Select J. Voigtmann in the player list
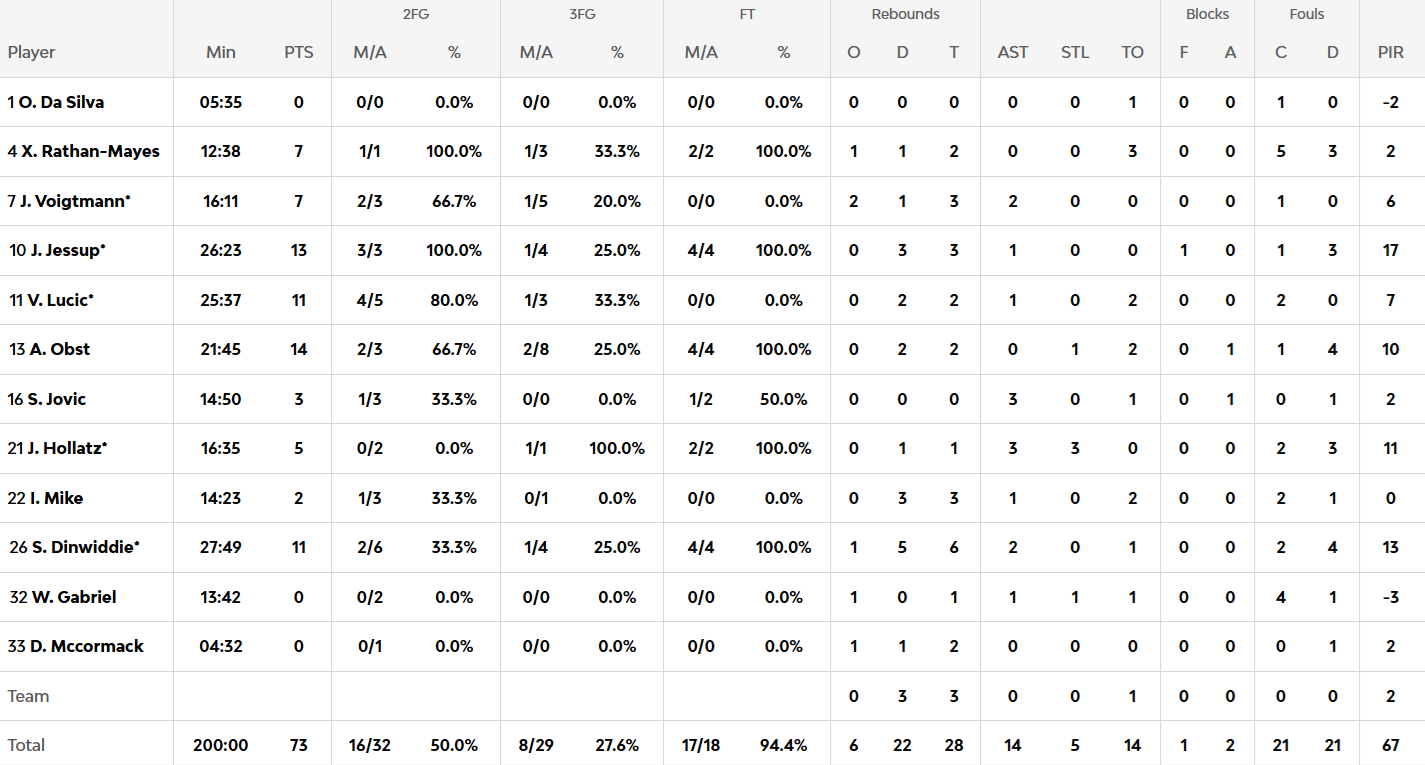Screen dimensions: 1425x765 coord(75,201)
